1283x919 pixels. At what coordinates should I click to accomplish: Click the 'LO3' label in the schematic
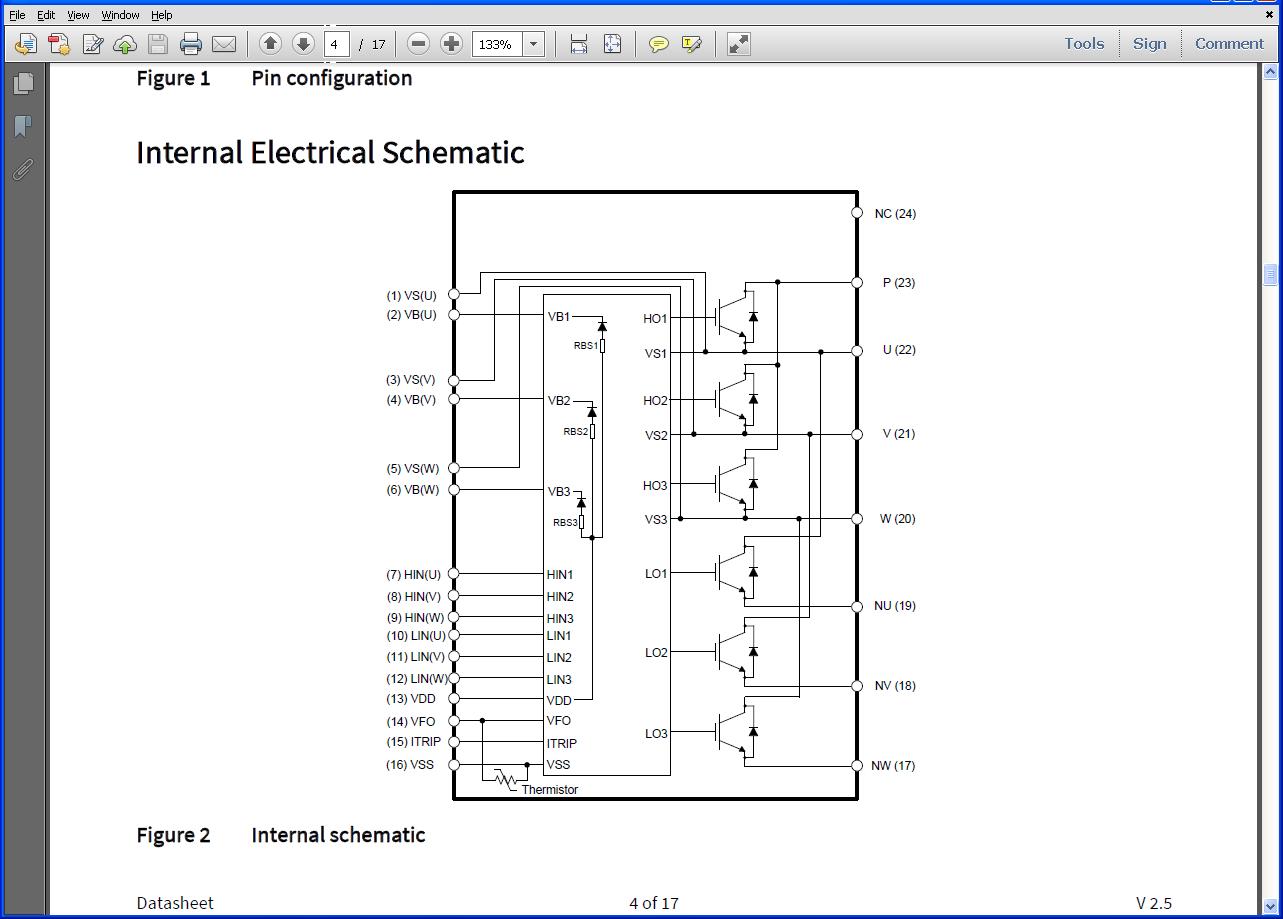tap(656, 734)
